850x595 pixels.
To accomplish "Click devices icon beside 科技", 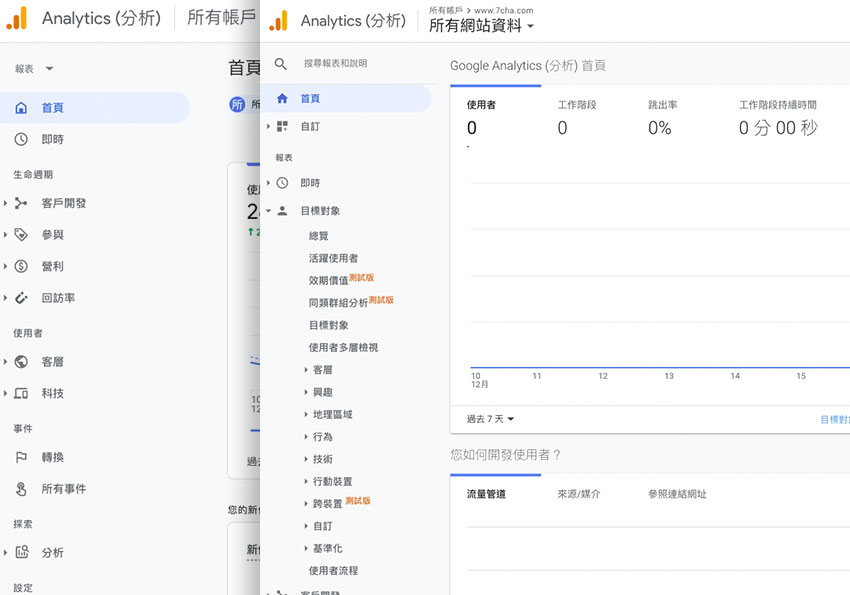I will pos(21,393).
